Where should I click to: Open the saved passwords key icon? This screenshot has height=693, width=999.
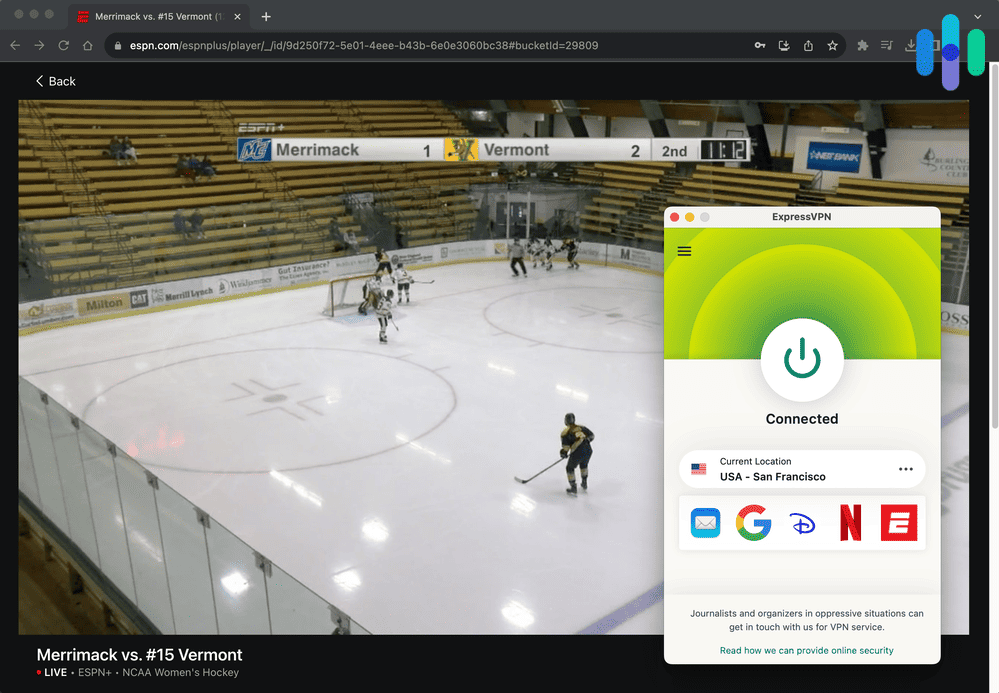[x=760, y=45]
